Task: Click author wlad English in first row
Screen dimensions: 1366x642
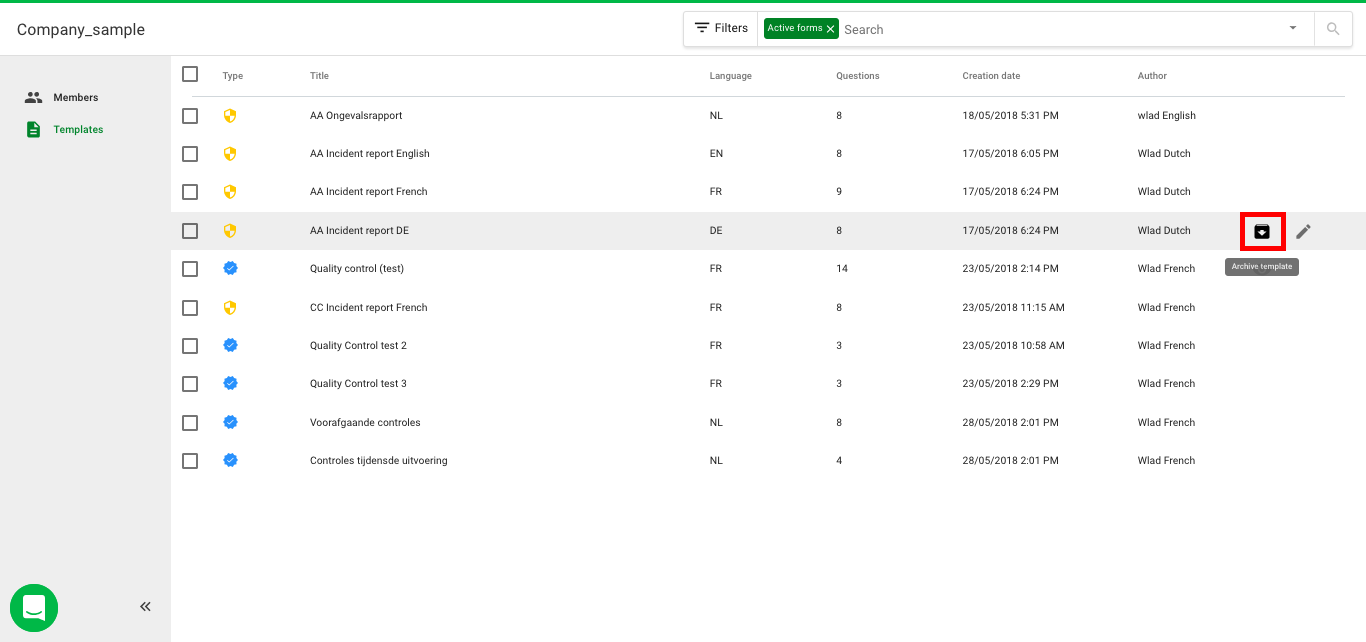Action: coord(1167,116)
